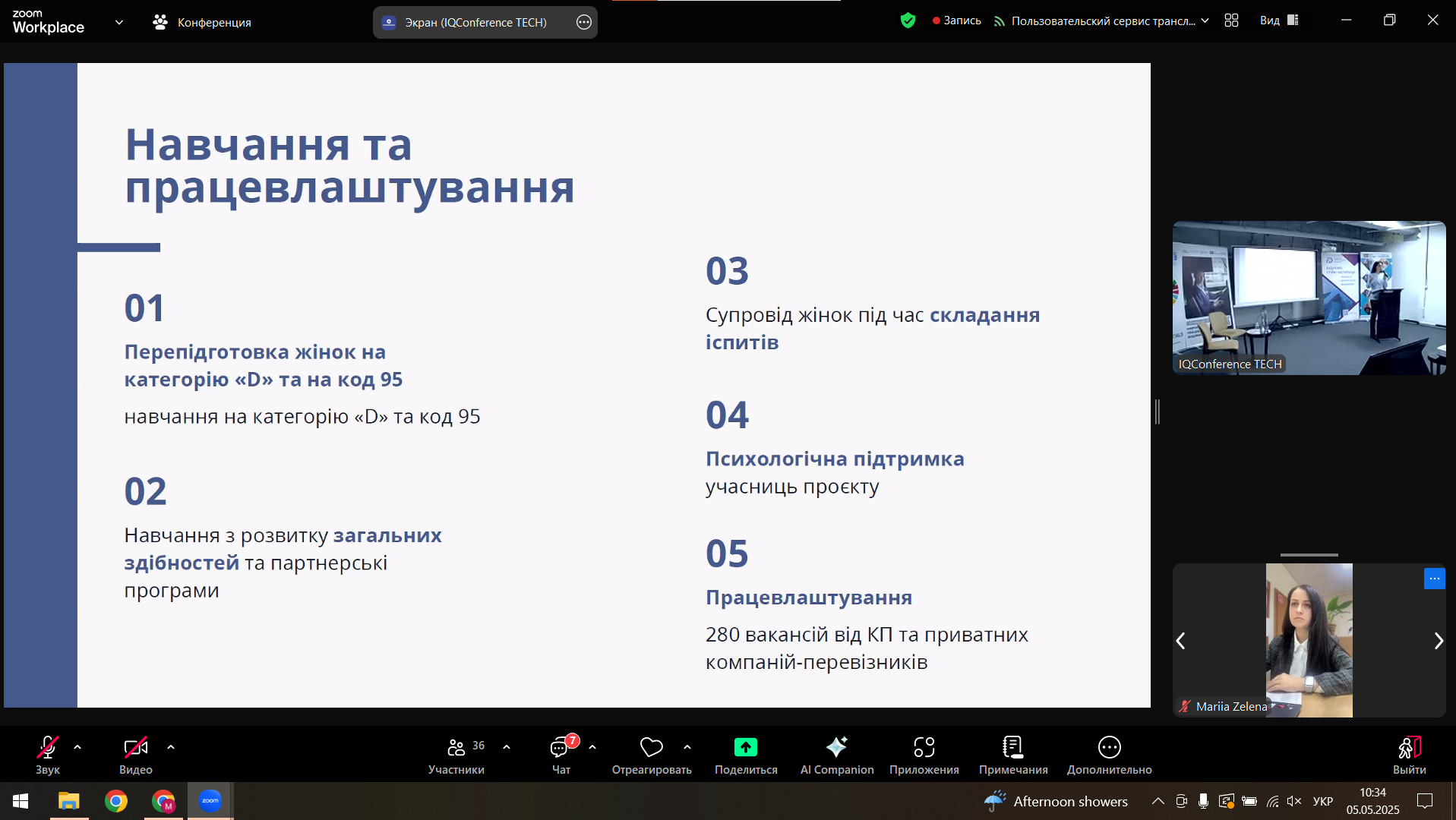Click slide text Психологічна підтримка
This screenshot has width=1456, height=820.
[835, 459]
